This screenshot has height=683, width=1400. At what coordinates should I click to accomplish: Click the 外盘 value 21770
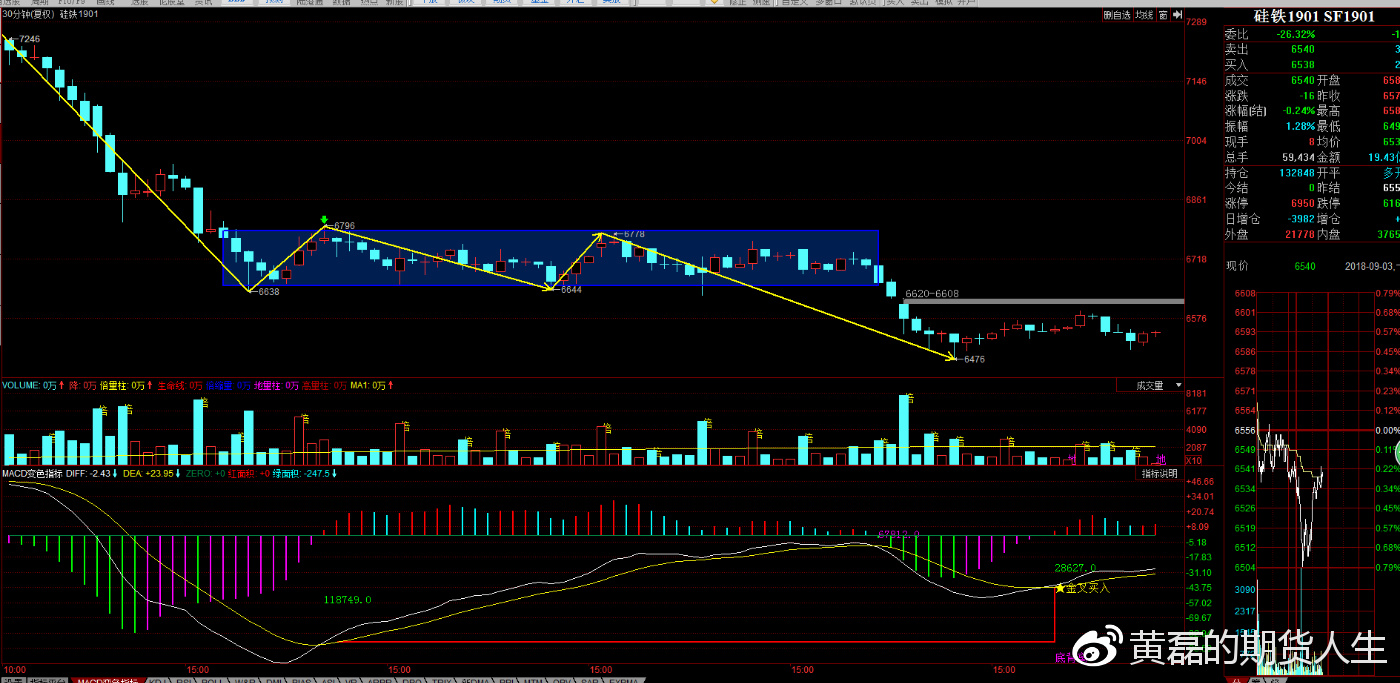(x=1300, y=235)
